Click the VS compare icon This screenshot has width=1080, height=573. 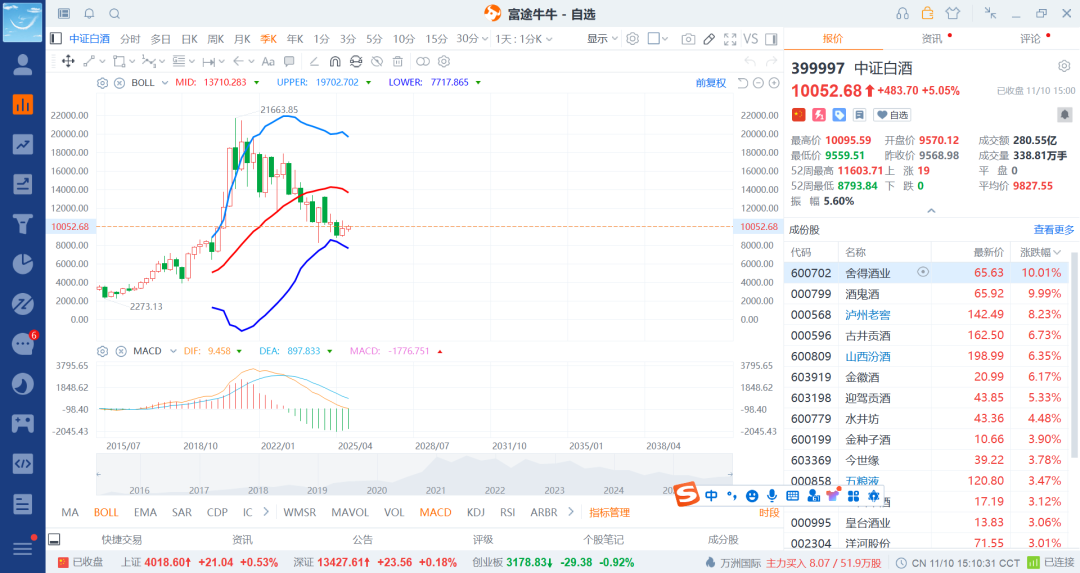coord(751,39)
